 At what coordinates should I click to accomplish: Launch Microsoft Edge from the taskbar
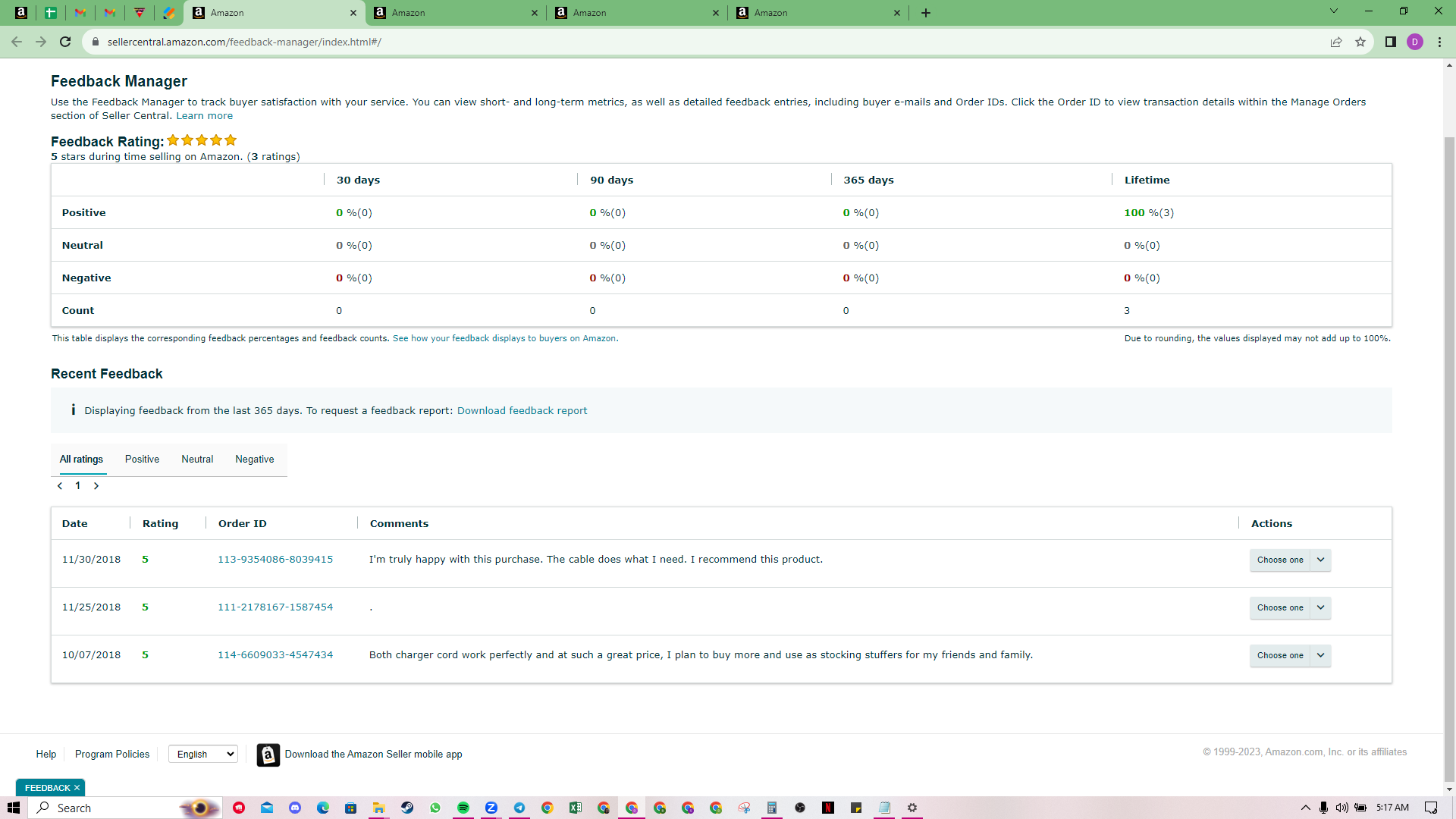[x=323, y=808]
